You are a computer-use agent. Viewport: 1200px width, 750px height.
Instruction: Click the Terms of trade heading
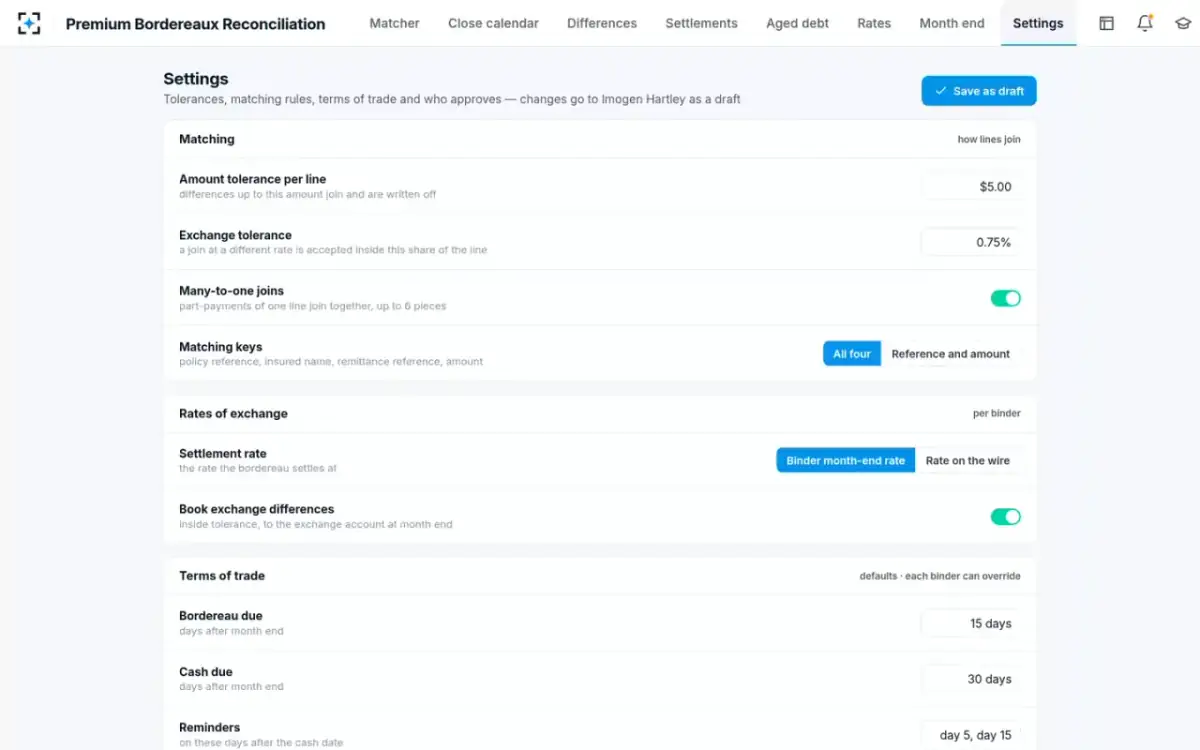pos(222,576)
